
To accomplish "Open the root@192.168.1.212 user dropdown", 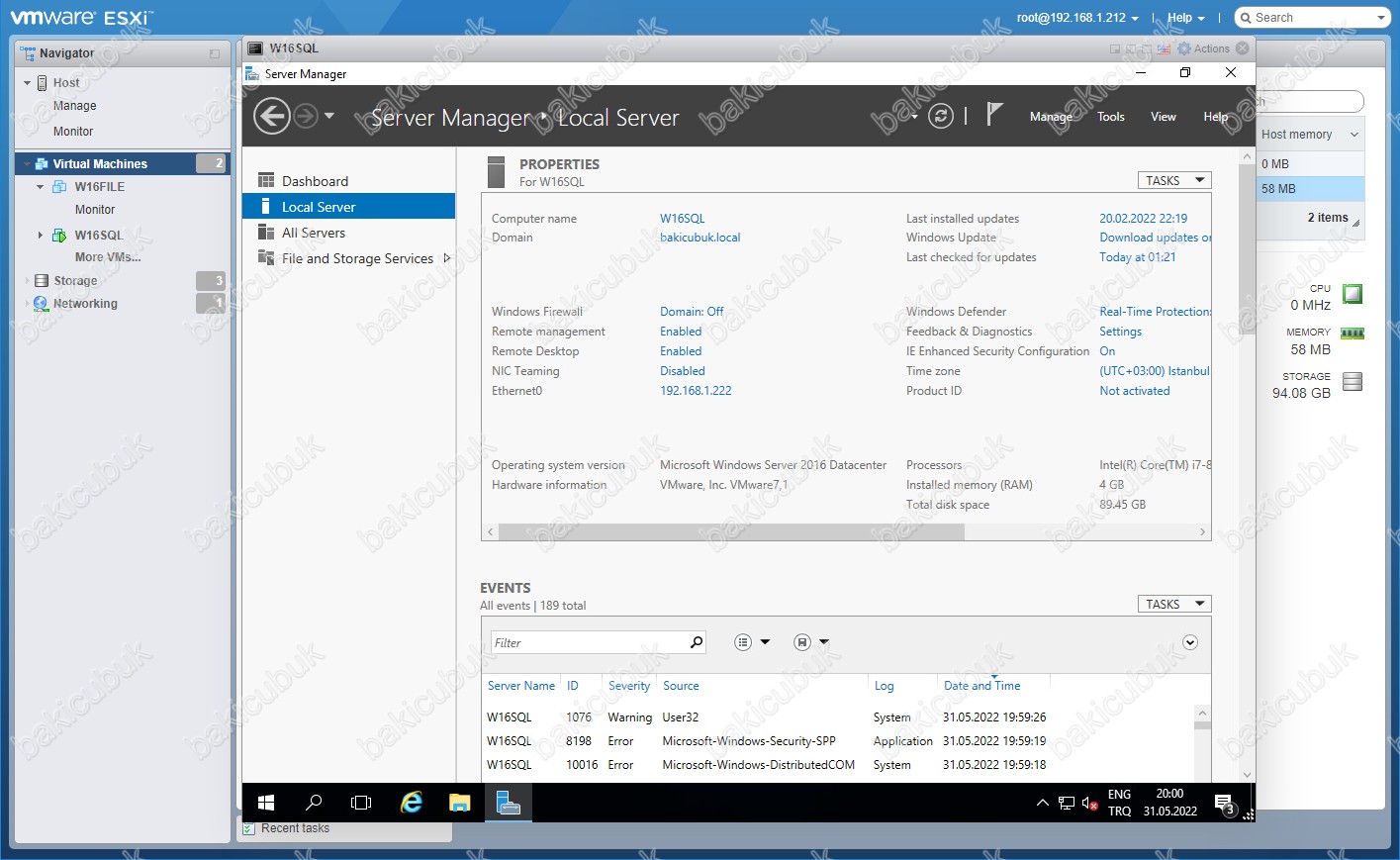I will [x=1076, y=18].
